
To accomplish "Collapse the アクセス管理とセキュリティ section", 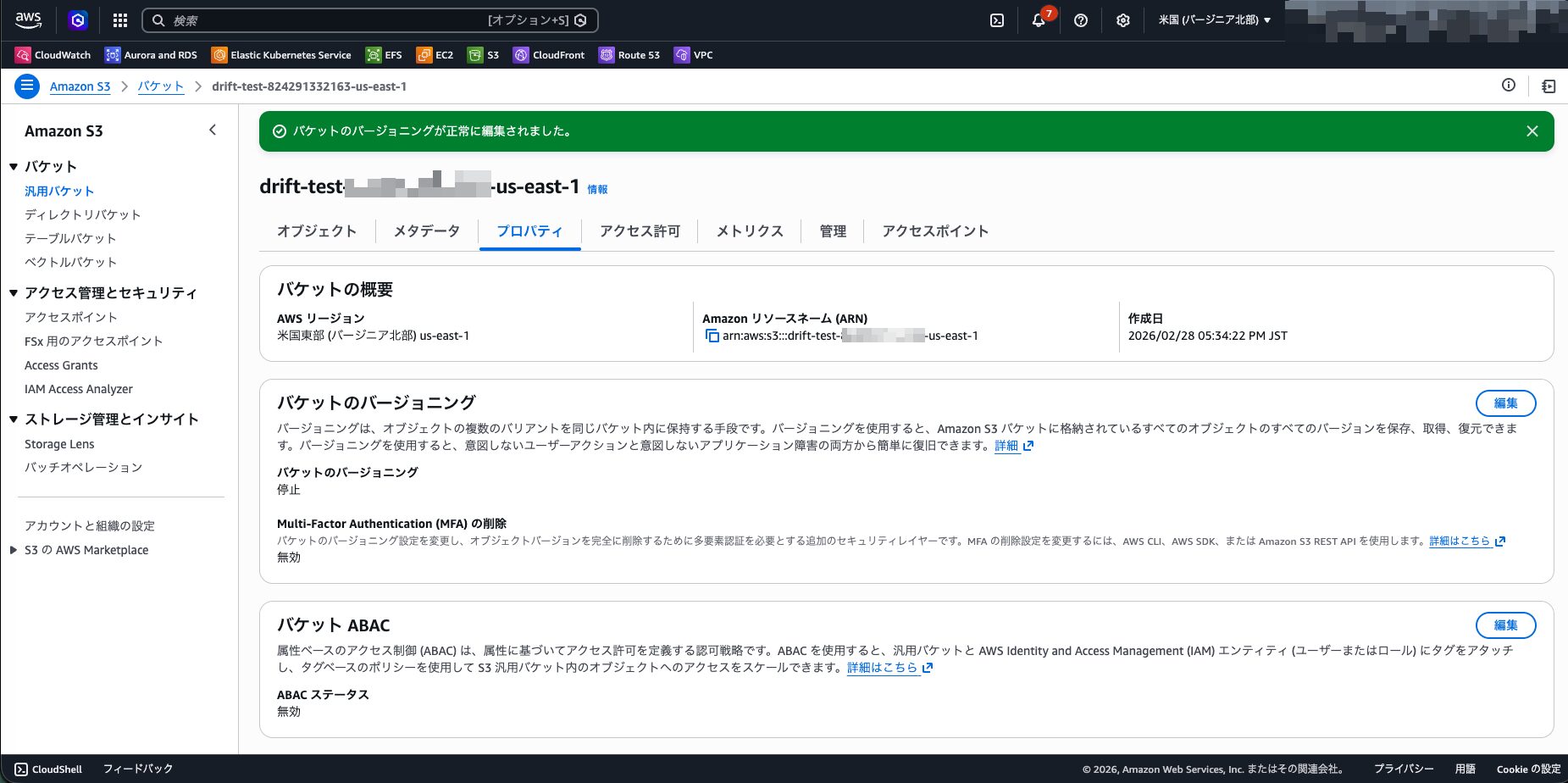I will (x=14, y=293).
